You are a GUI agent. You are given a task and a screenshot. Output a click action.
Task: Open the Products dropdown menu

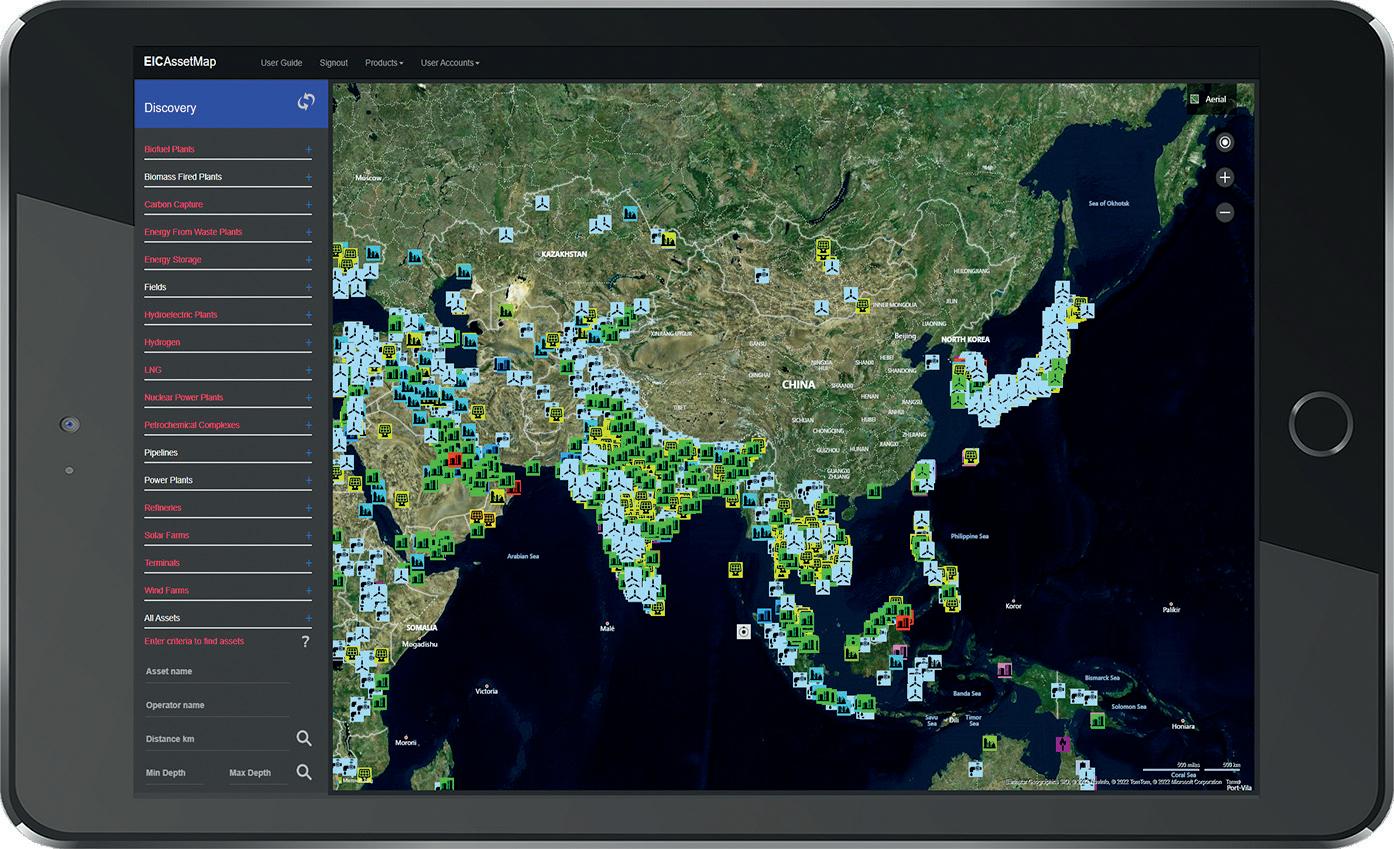tap(384, 63)
